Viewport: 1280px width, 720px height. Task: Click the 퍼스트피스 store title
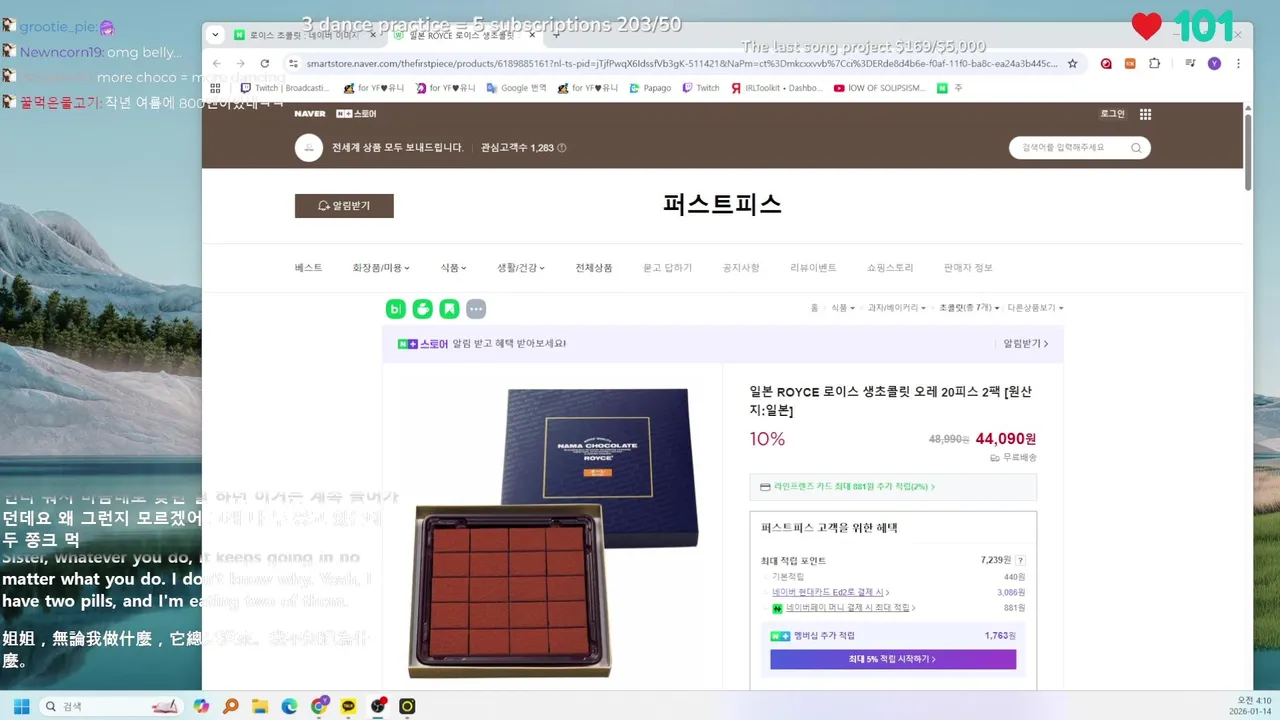(722, 205)
